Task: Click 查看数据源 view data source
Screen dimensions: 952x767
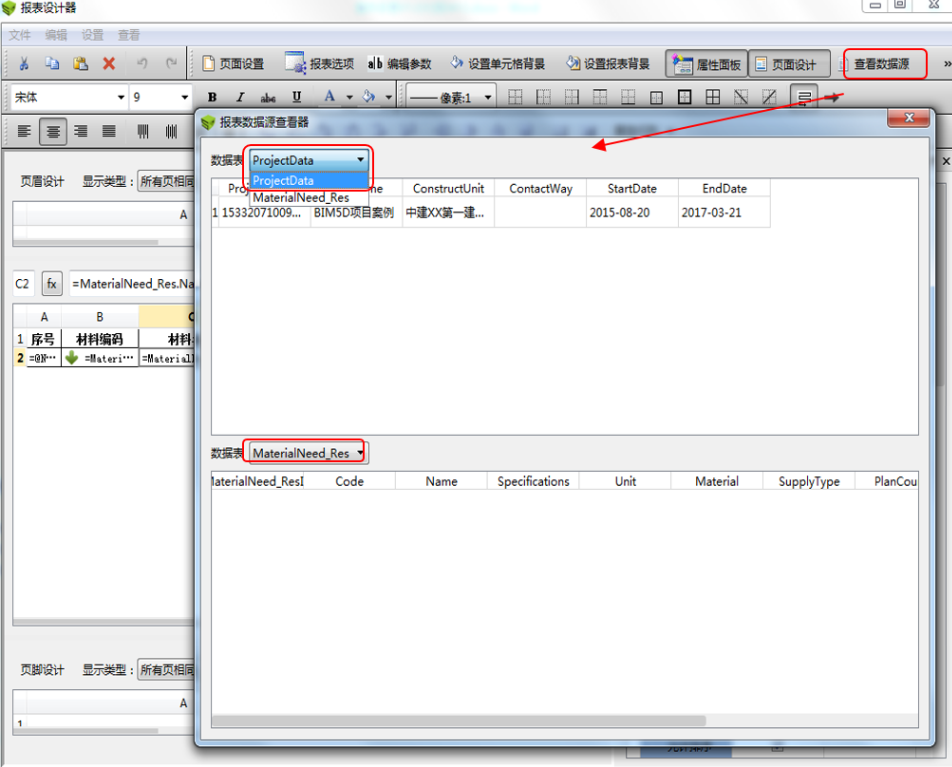Action: 880,64
